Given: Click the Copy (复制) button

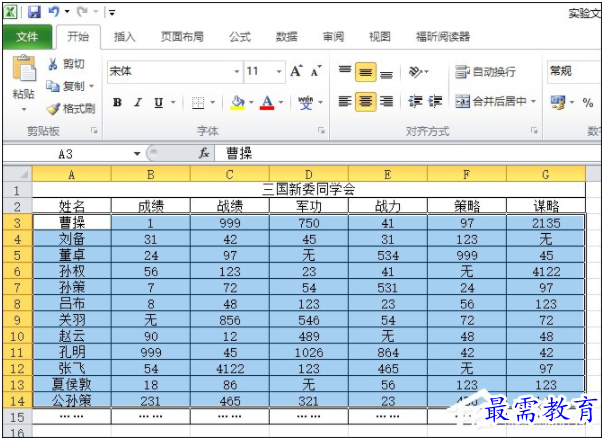Looking at the screenshot, I should [65, 86].
